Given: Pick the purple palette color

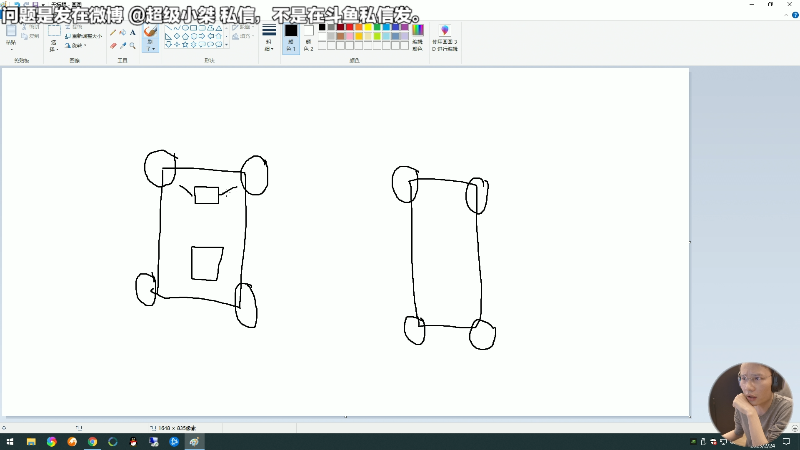Looking at the screenshot, I should pos(405,28).
